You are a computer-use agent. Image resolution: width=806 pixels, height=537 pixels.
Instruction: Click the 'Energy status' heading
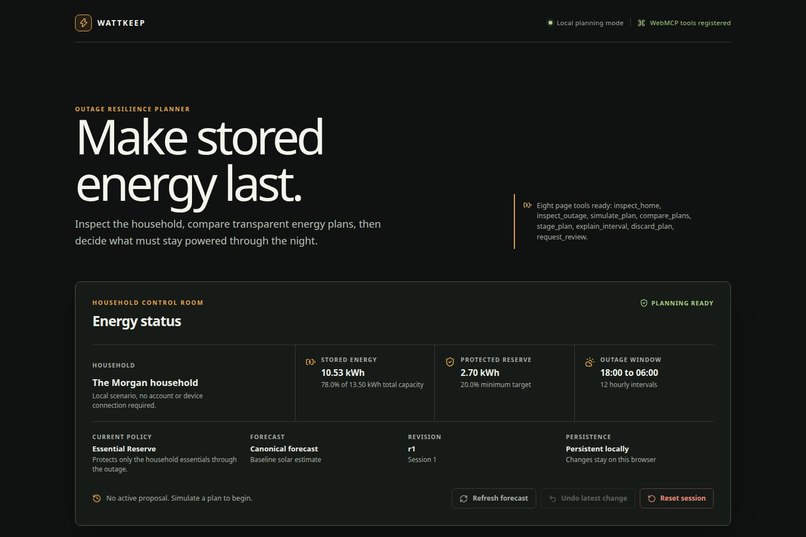(137, 321)
